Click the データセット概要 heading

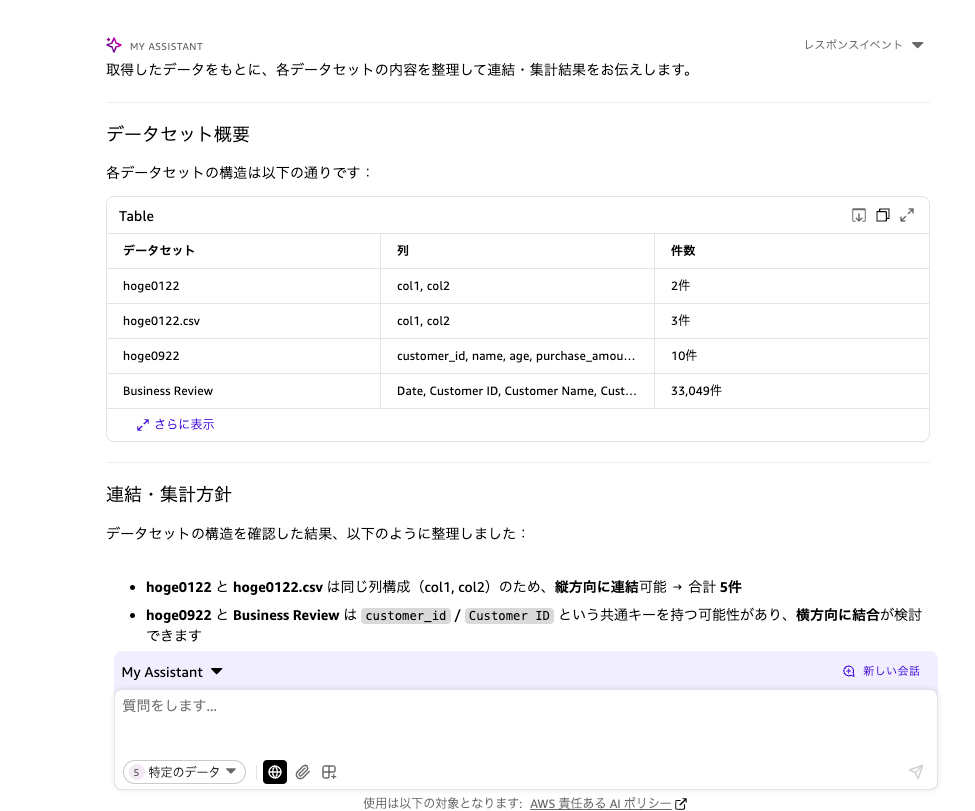[178, 134]
